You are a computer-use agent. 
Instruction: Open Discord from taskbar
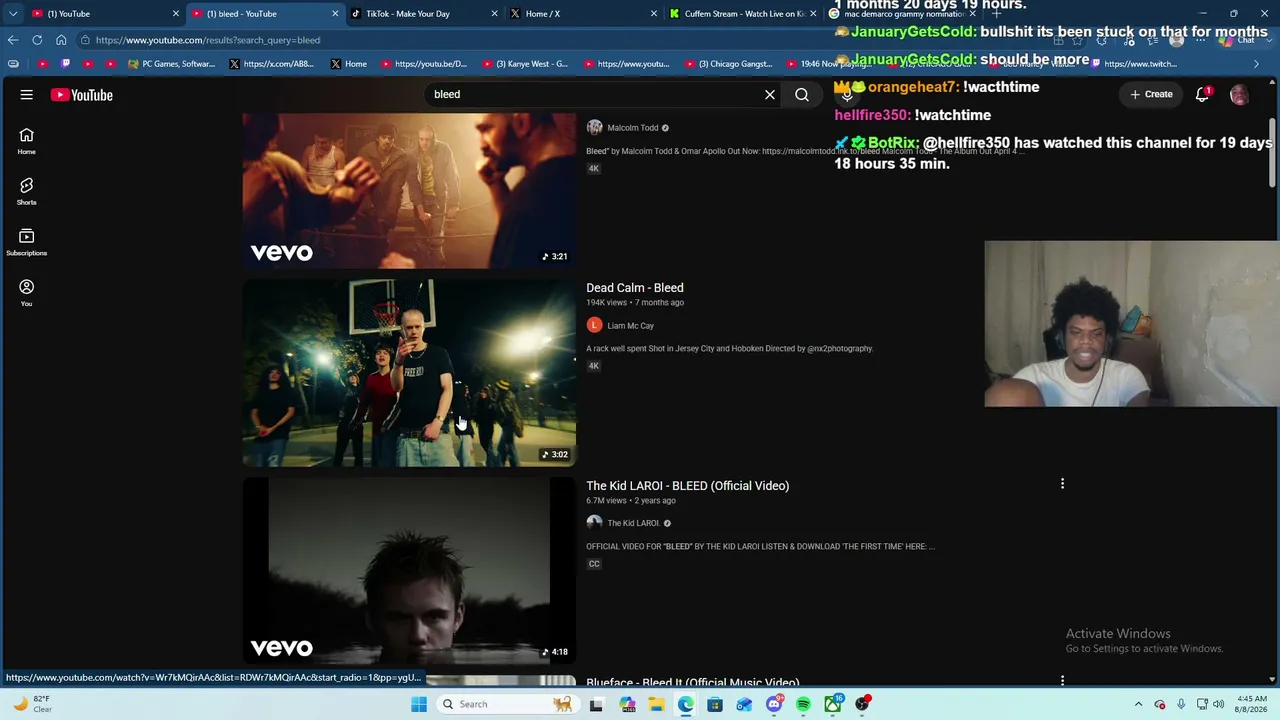pos(774,704)
